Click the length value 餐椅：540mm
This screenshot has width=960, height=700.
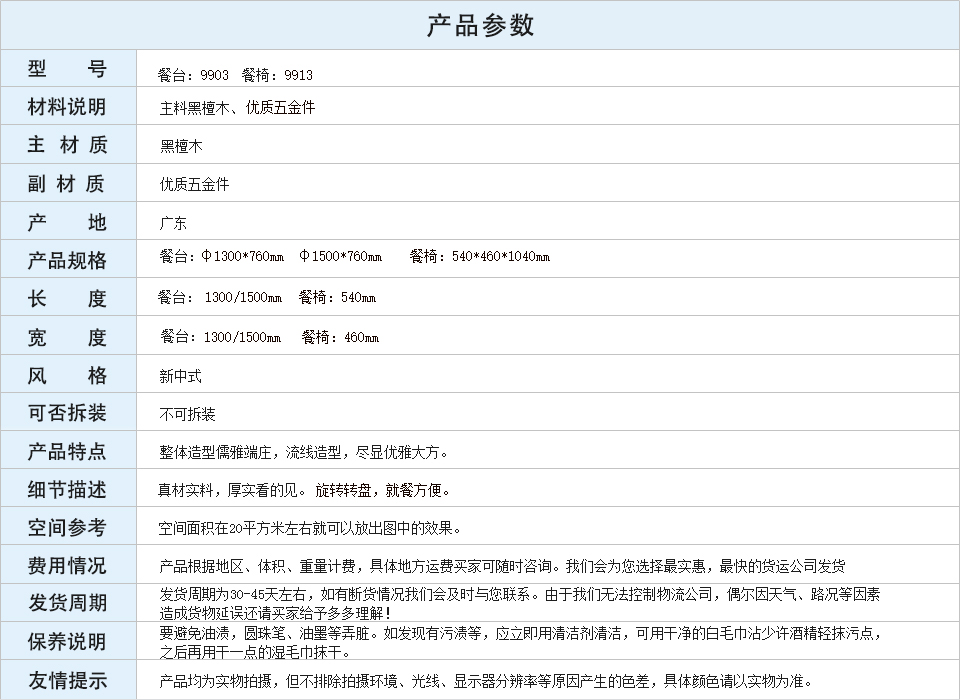[x=337, y=298]
